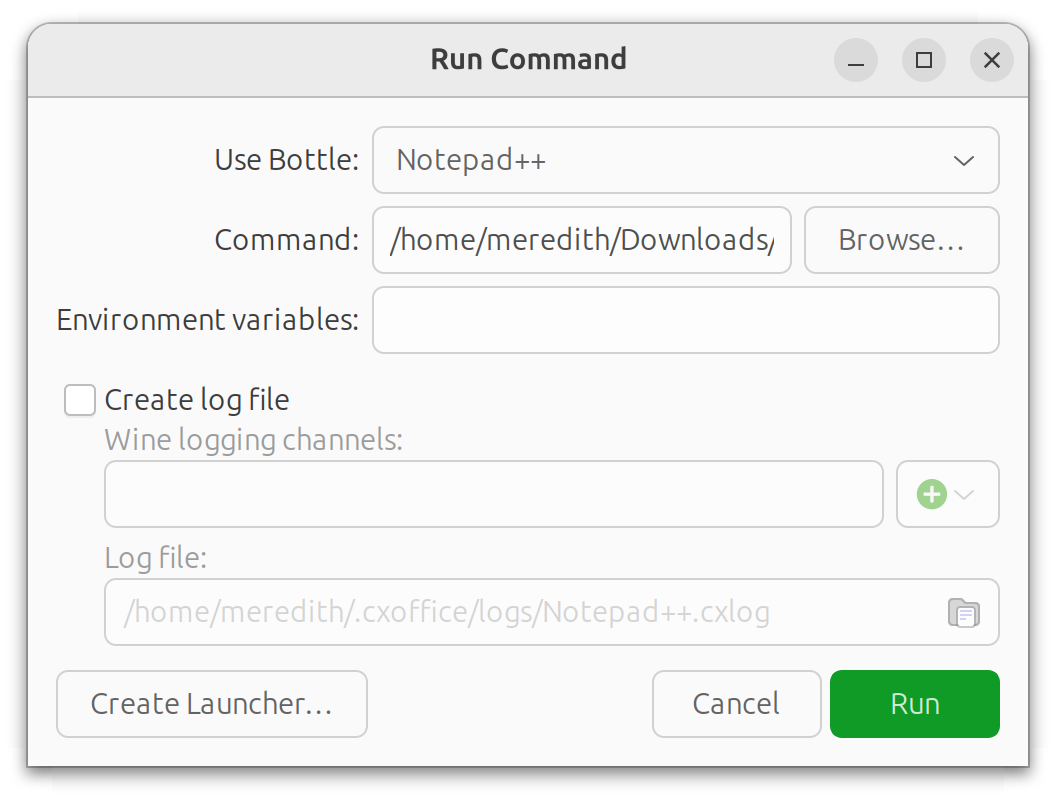Click the green plus icon to add logging channel
The width and height of the screenshot is (1056, 800).
click(932, 493)
